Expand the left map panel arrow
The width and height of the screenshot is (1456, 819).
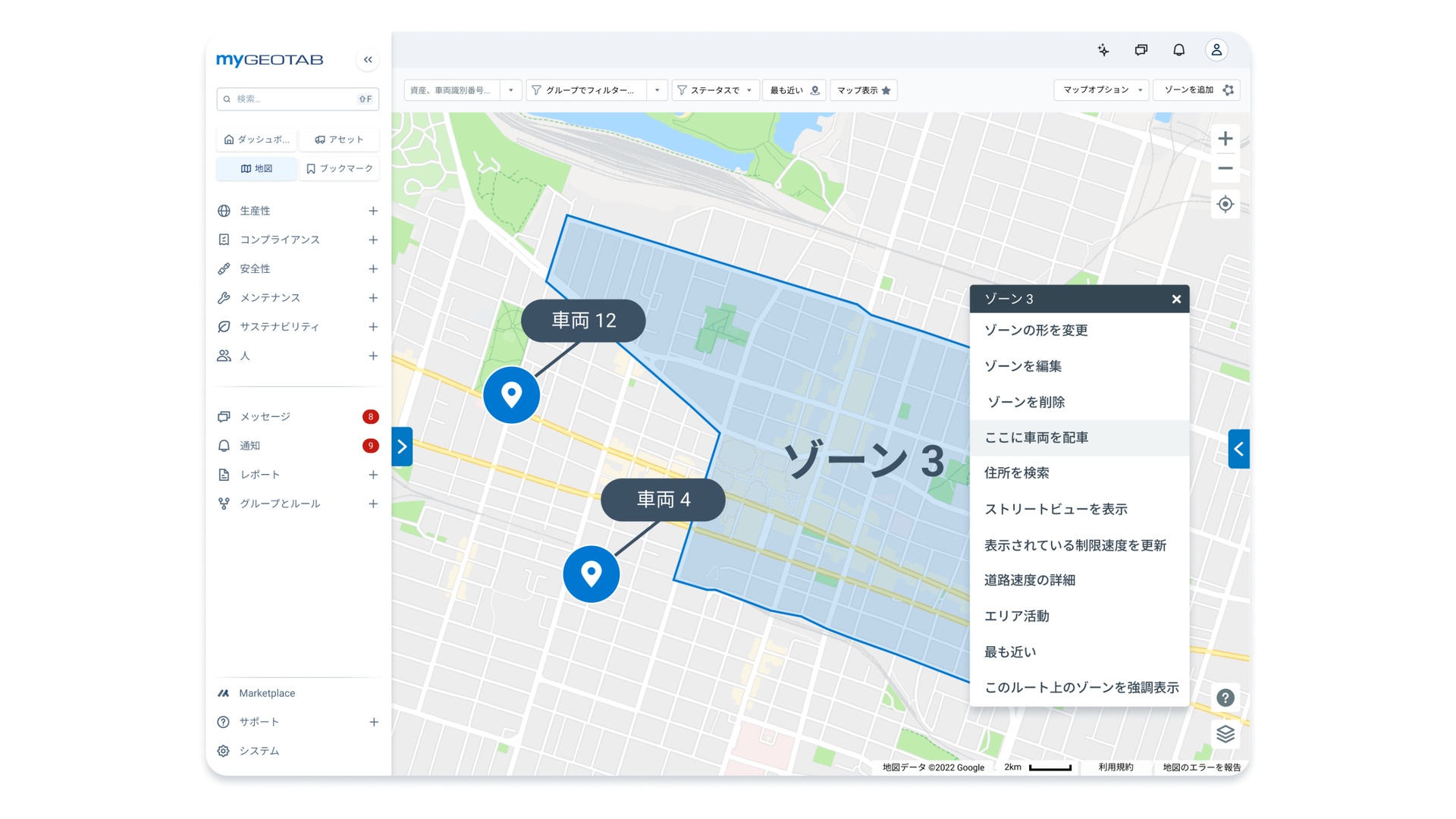(x=402, y=447)
